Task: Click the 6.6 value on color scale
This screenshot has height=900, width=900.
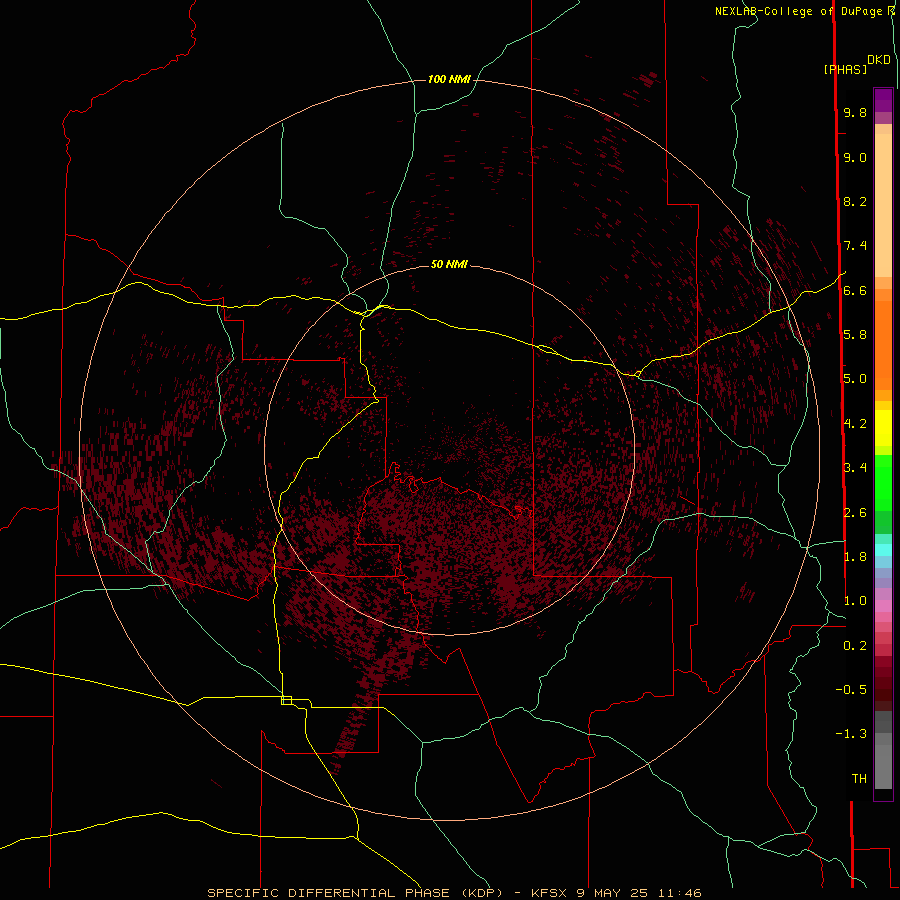Action: click(855, 290)
